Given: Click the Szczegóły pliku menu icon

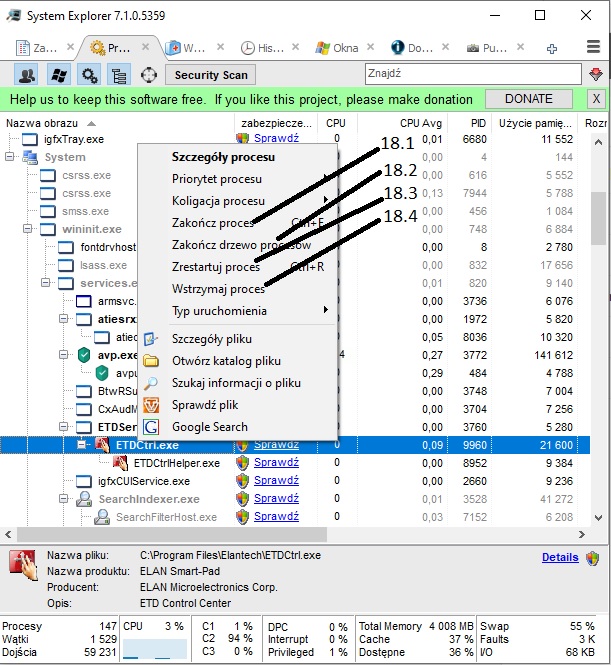Looking at the screenshot, I should 151,339.
